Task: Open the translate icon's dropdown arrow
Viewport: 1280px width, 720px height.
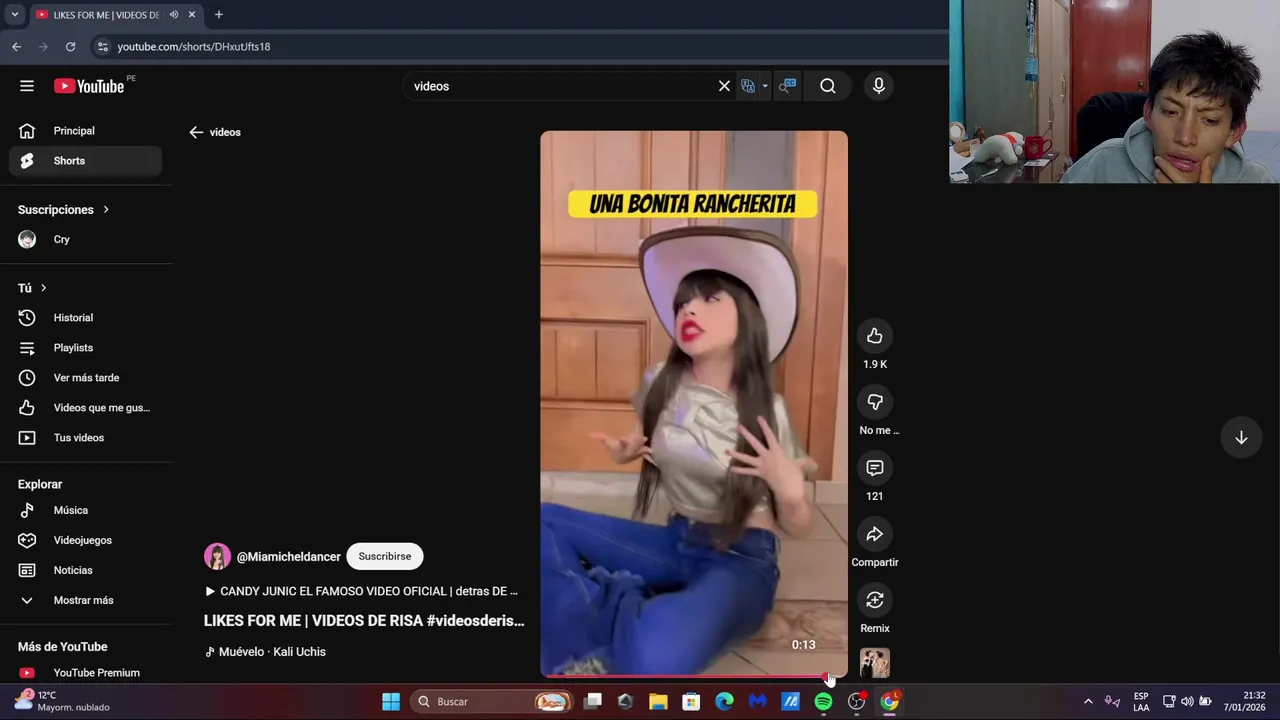Action: 764,86
